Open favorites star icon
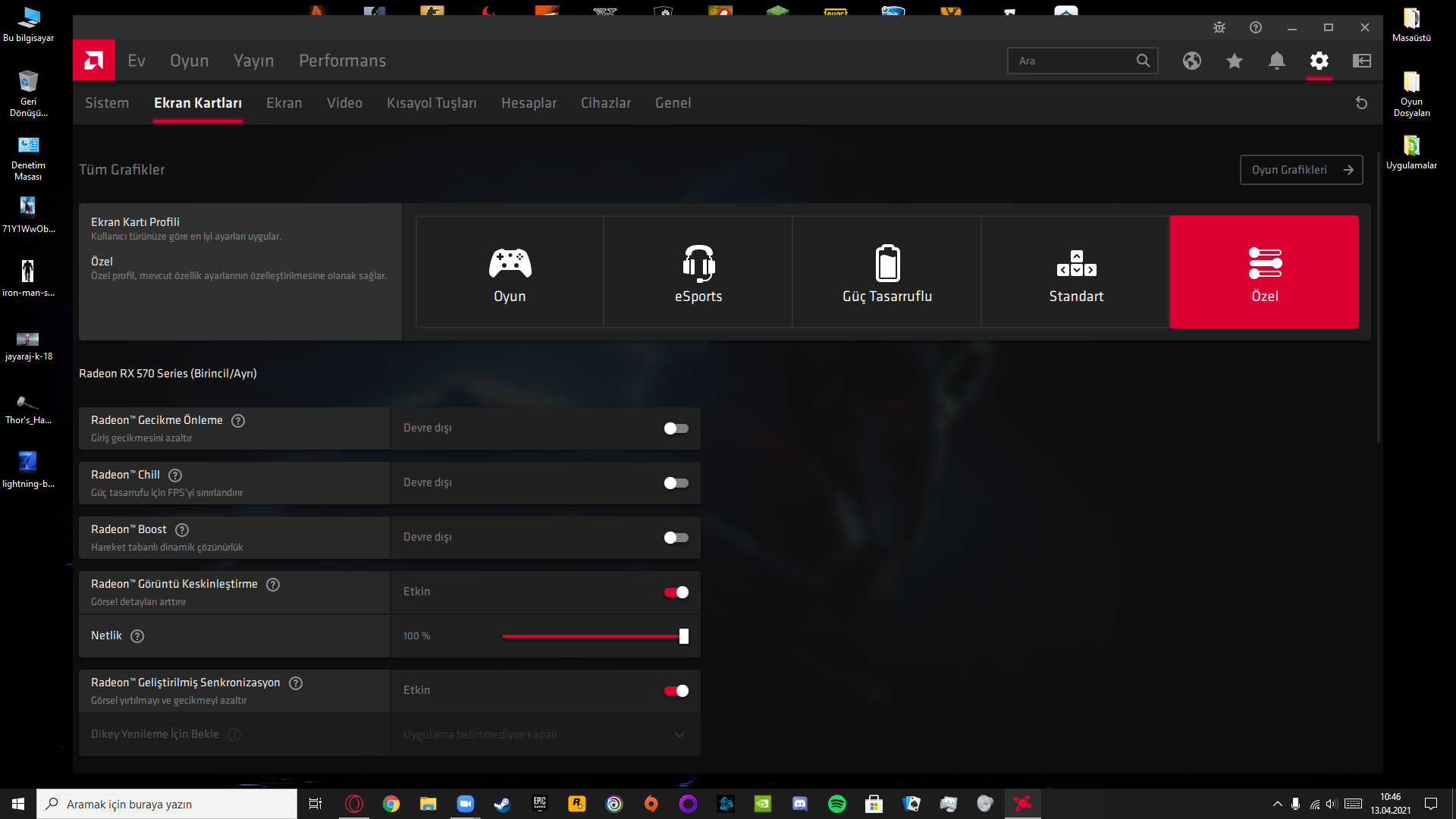Viewport: 1456px width, 819px height. point(1235,61)
